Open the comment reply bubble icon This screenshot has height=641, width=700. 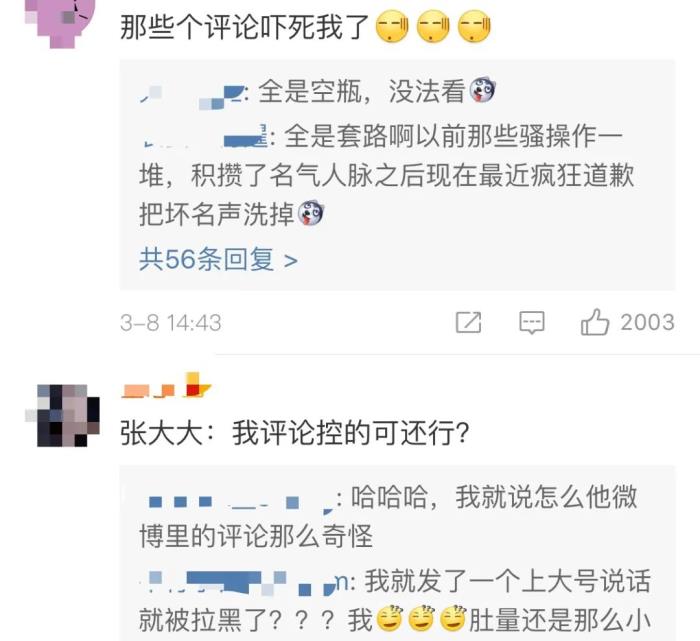pyautogui.click(x=532, y=322)
